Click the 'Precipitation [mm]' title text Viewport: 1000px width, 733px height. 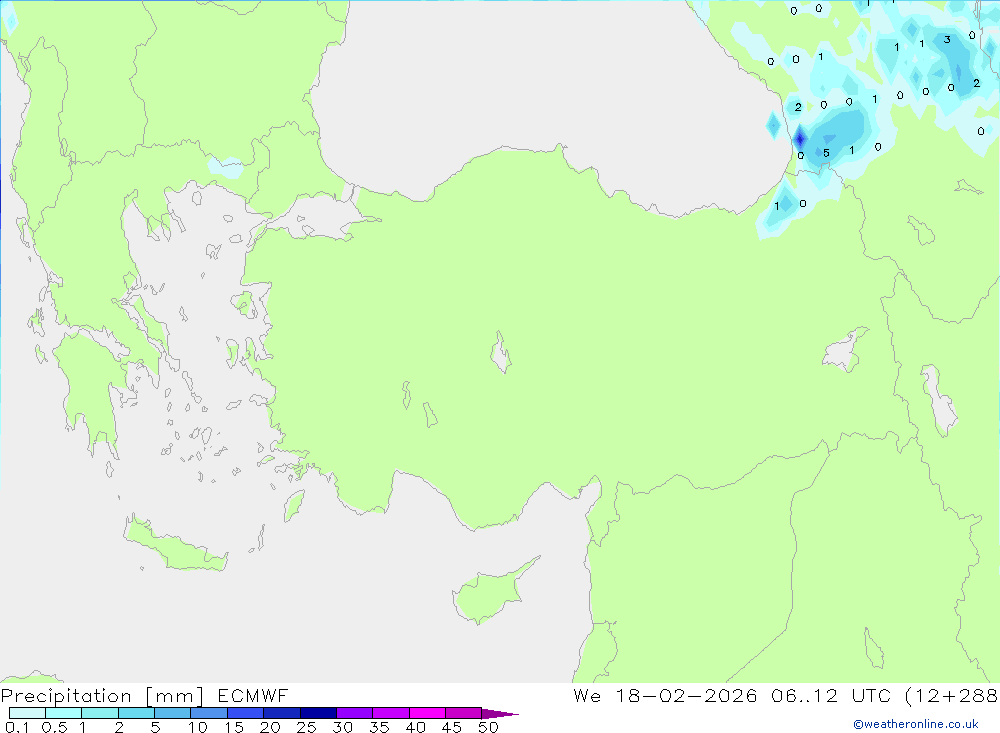(102, 696)
